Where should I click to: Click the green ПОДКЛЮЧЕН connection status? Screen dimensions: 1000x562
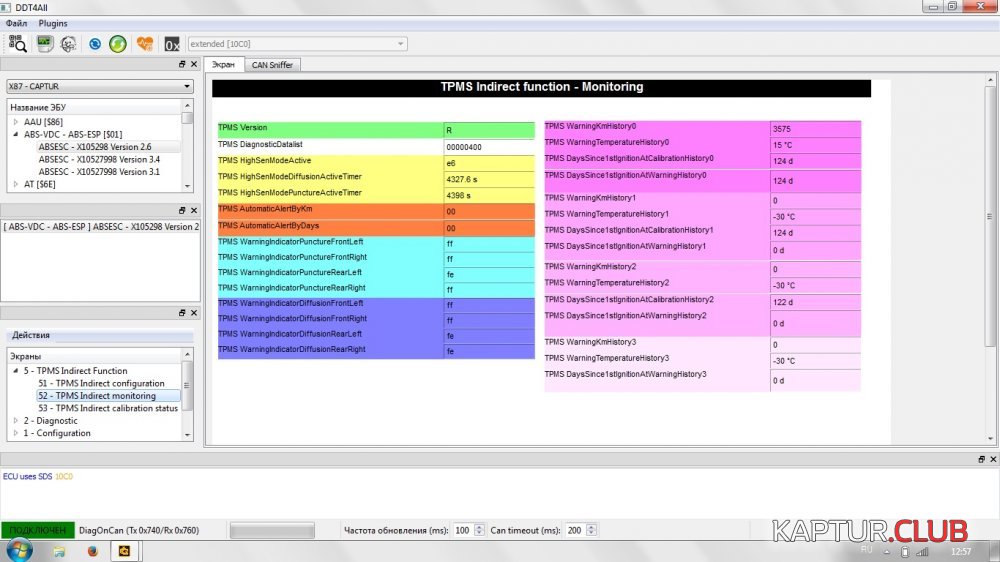tap(38, 530)
